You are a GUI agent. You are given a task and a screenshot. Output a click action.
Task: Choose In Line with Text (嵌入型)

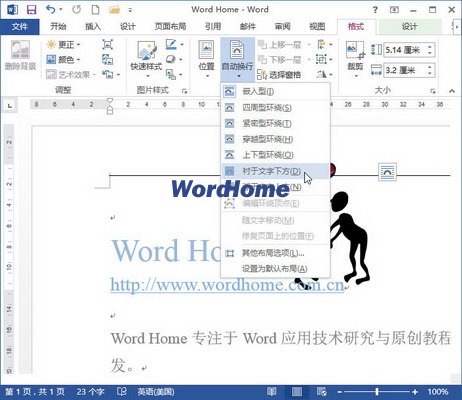coord(275,91)
